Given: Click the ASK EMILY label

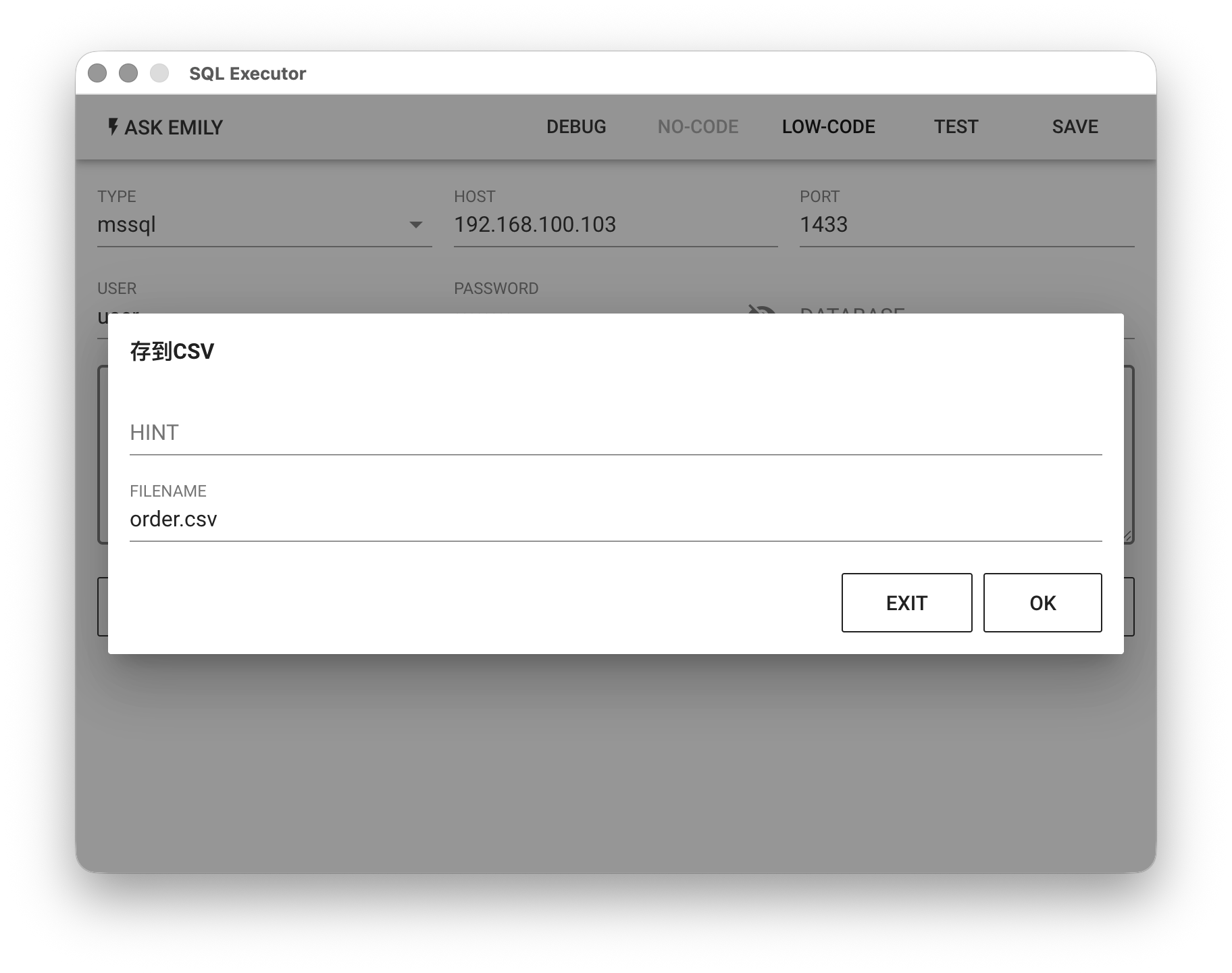Looking at the screenshot, I should 174,127.
